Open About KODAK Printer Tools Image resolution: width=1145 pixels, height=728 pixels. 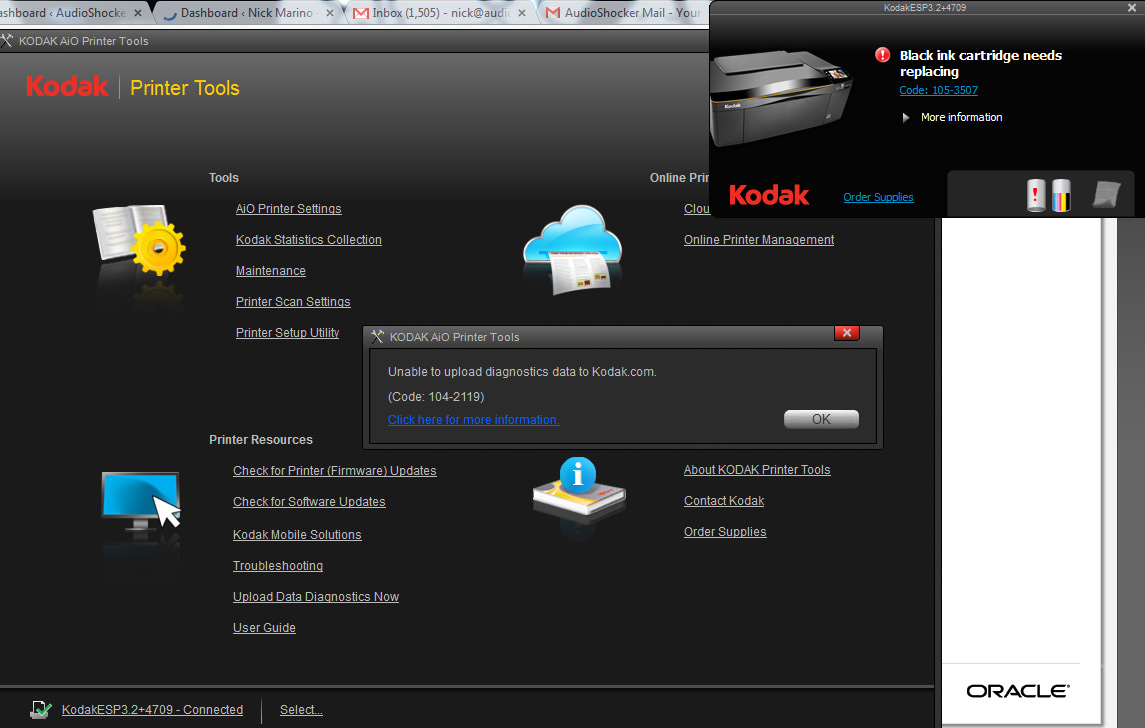(x=757, y=470)
